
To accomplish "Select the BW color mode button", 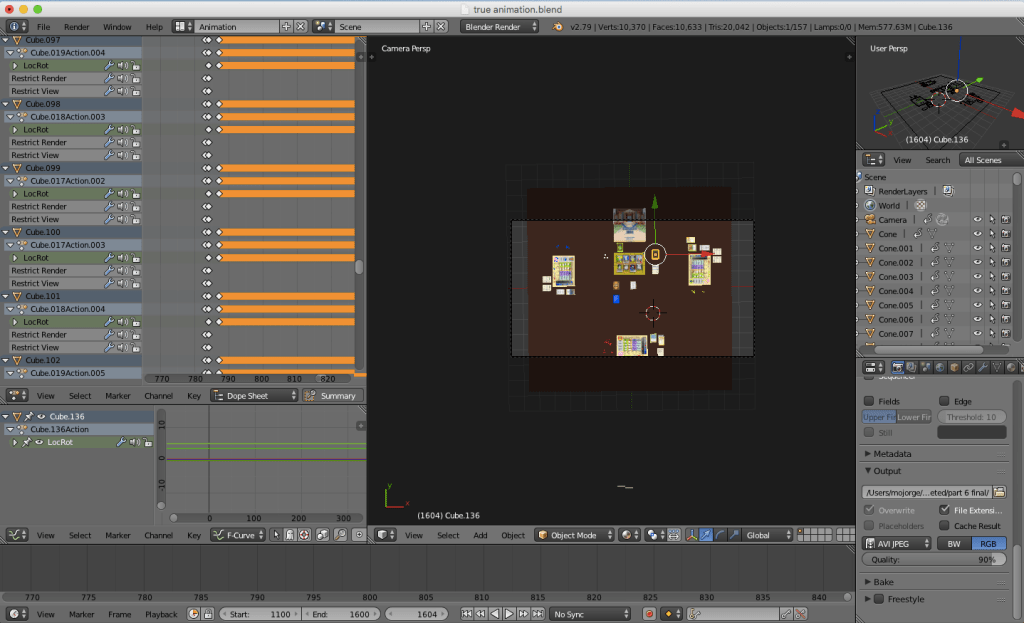I will pos(954,544).
